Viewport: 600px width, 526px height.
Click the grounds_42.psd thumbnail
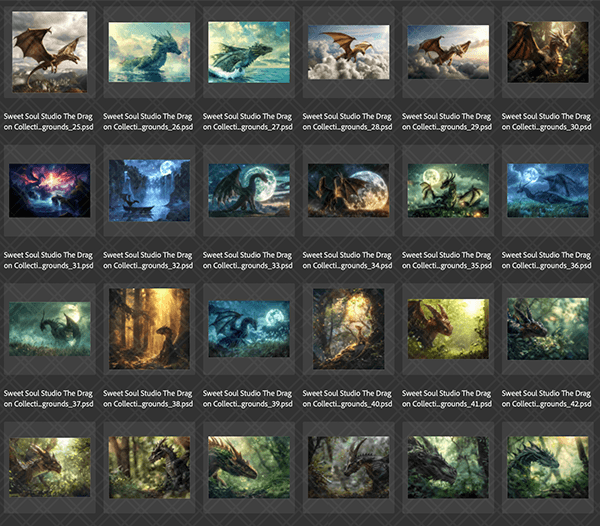(x=548, y=329)
